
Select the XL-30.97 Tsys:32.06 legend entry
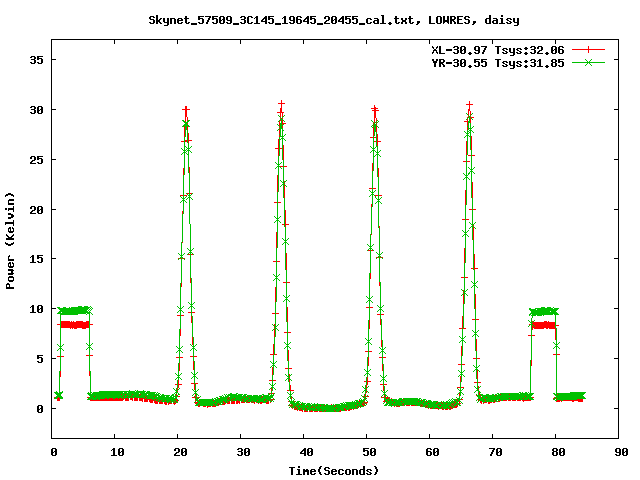[x=498, y=50]
